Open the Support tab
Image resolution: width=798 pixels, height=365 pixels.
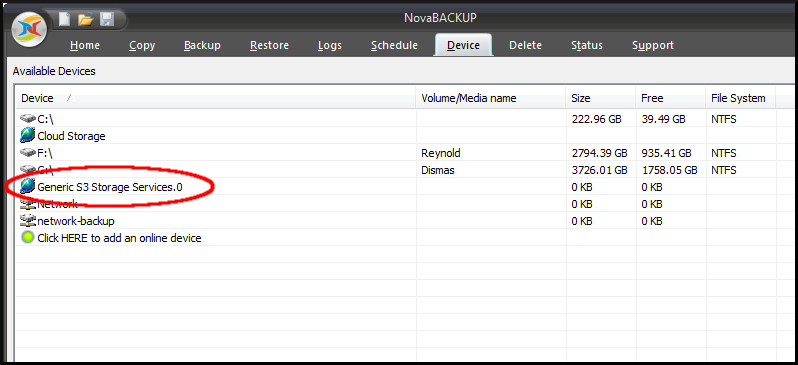coord(653,45)
